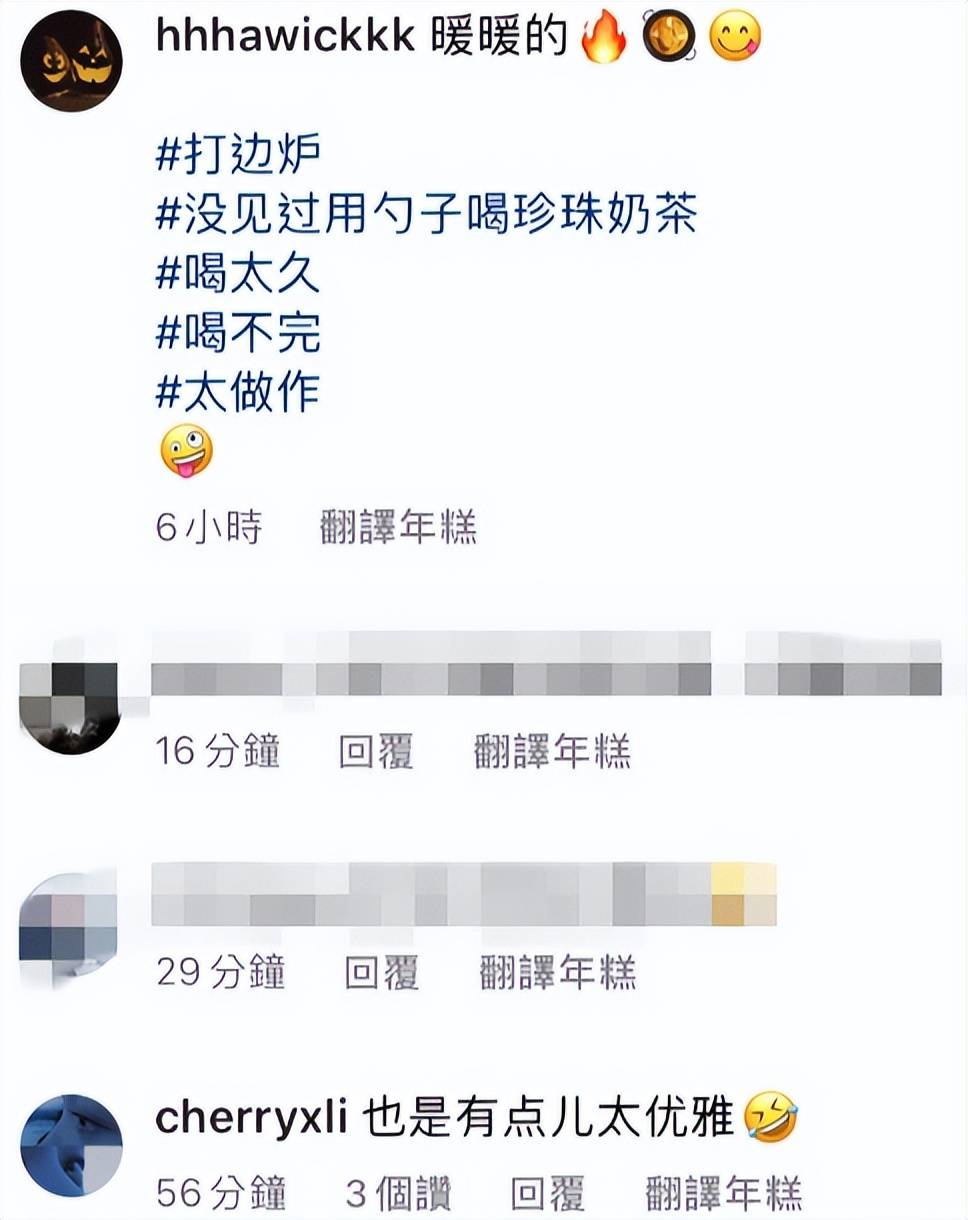Translate the 16分鐘 comment

tap(552, 751)
